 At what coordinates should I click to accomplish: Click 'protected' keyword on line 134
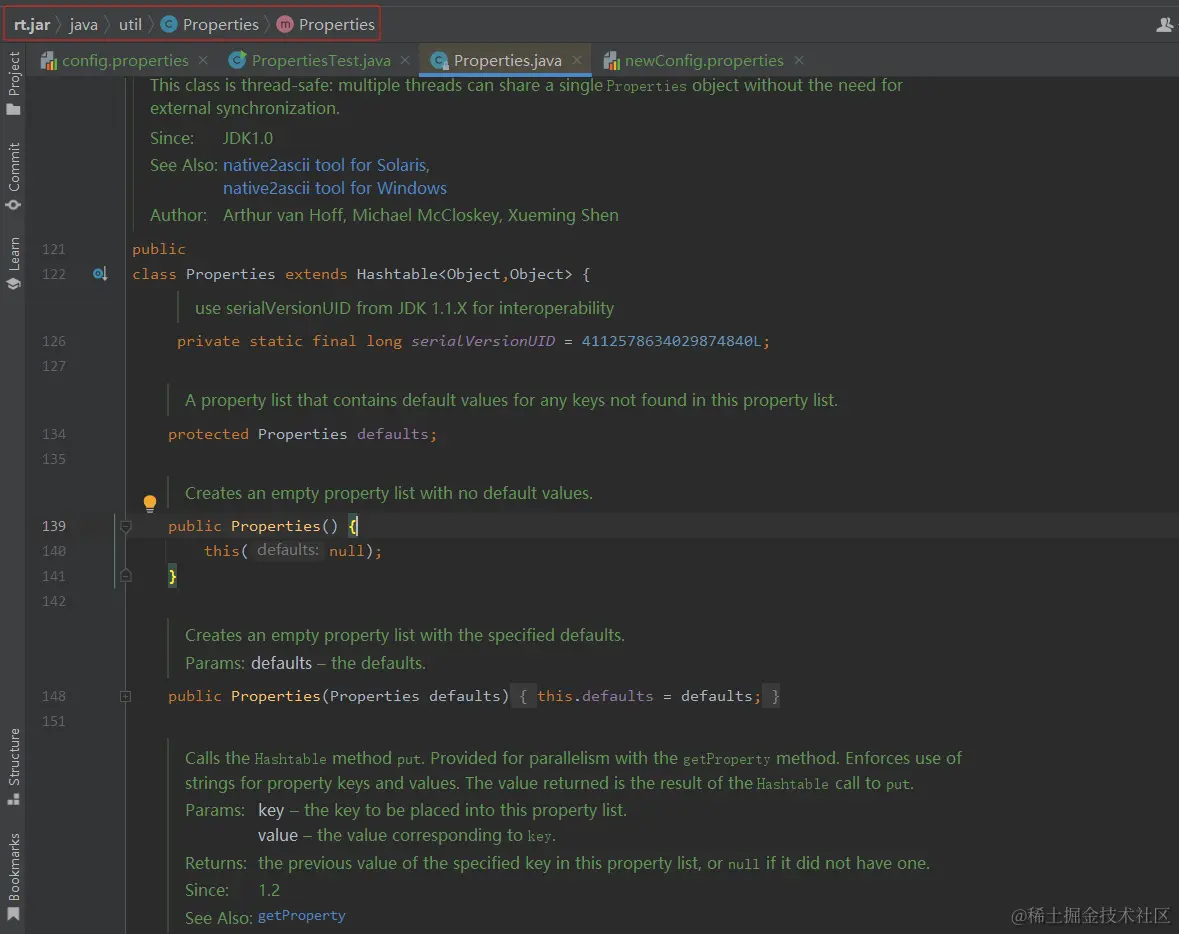[208, 434]
